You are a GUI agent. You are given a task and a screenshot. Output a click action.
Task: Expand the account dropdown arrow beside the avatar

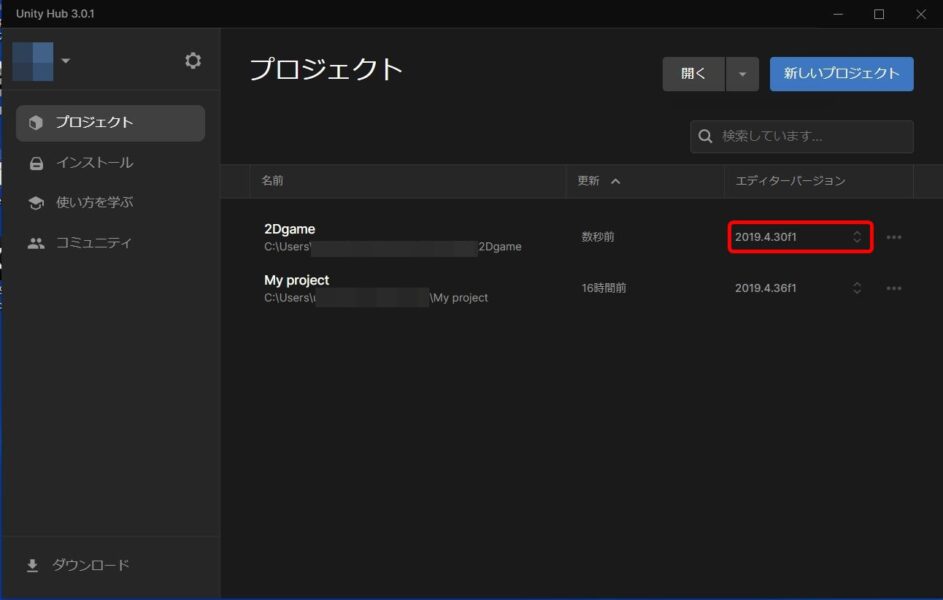coord(66,61)
